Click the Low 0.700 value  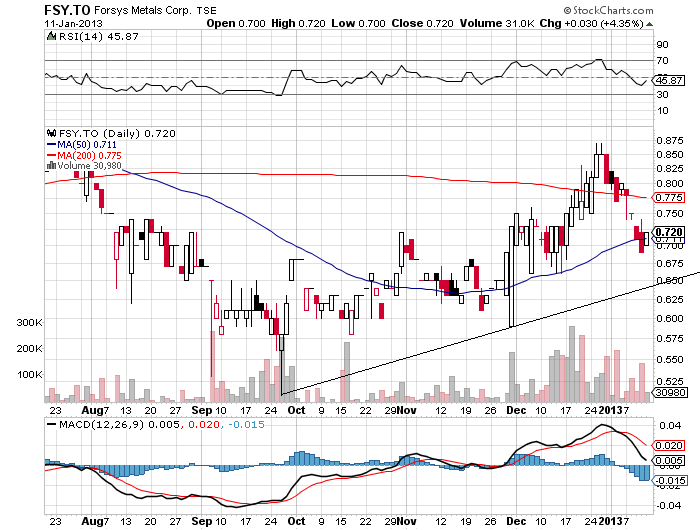358,23
